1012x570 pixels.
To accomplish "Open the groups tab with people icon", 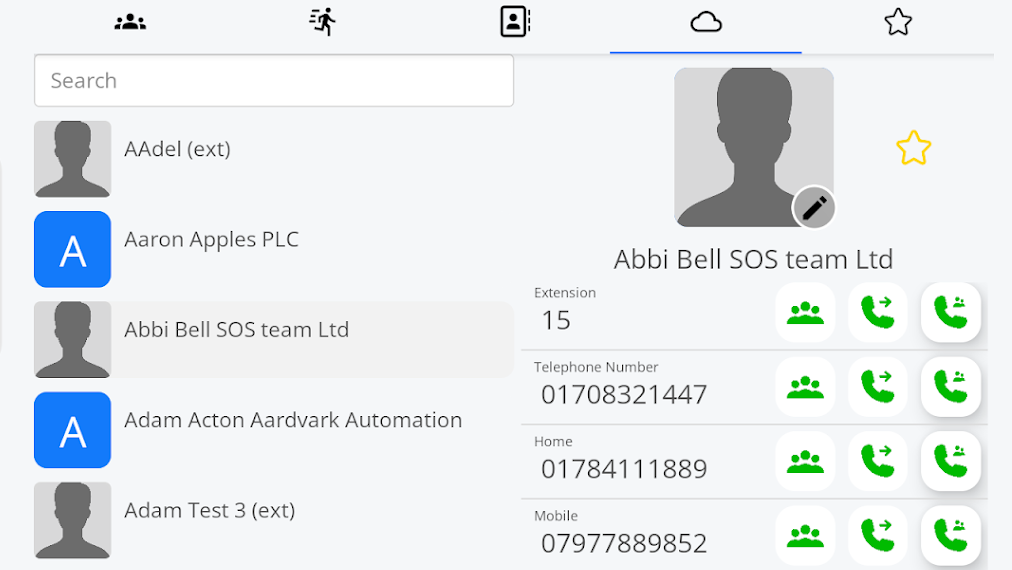I will click(x=130, y=22).
